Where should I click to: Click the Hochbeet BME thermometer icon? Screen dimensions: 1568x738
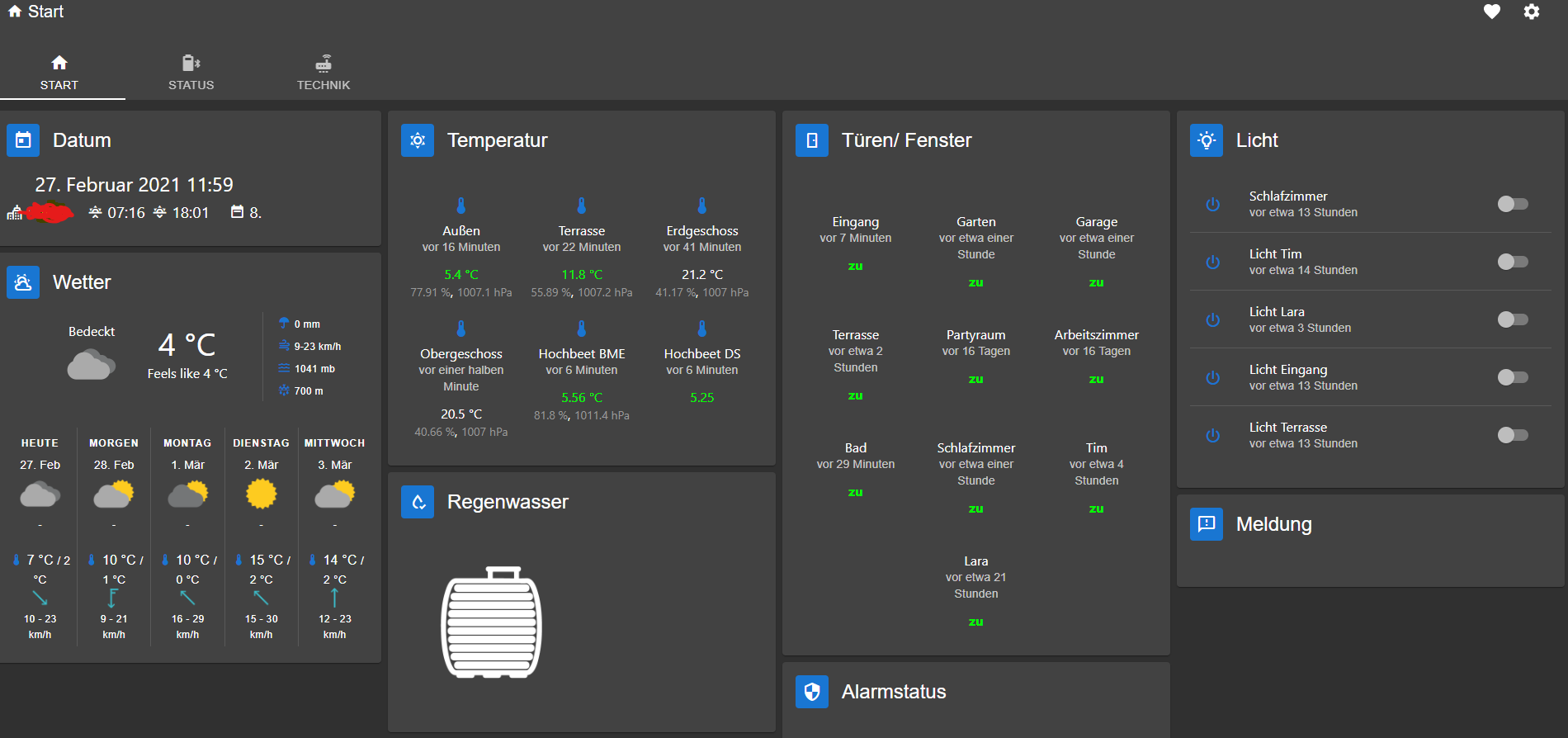[x=582, y=329]
